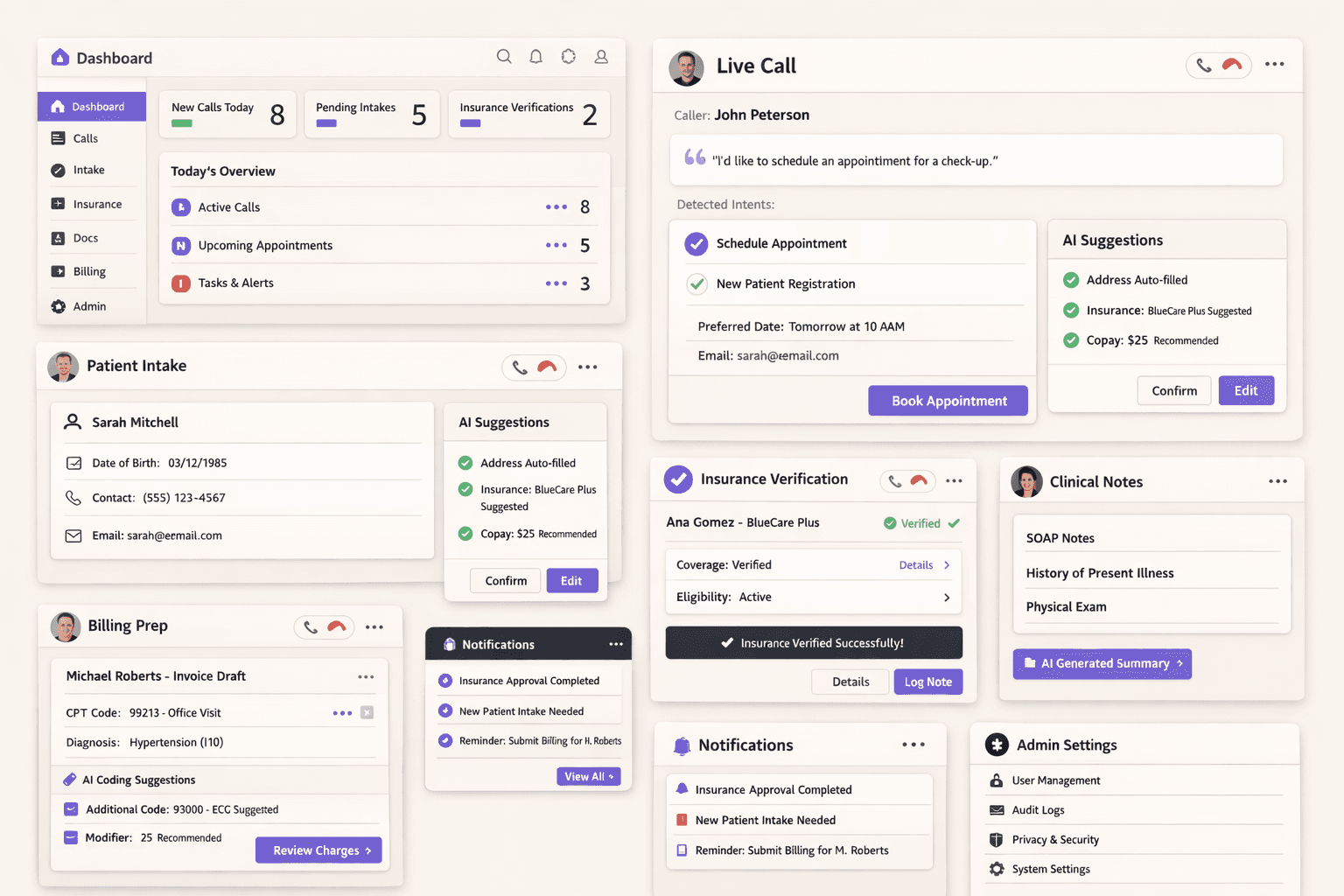The height and width of the screenshot is (896, 1344).
Task: Open History of Present Illness note
Action: tap(1100, 573)
